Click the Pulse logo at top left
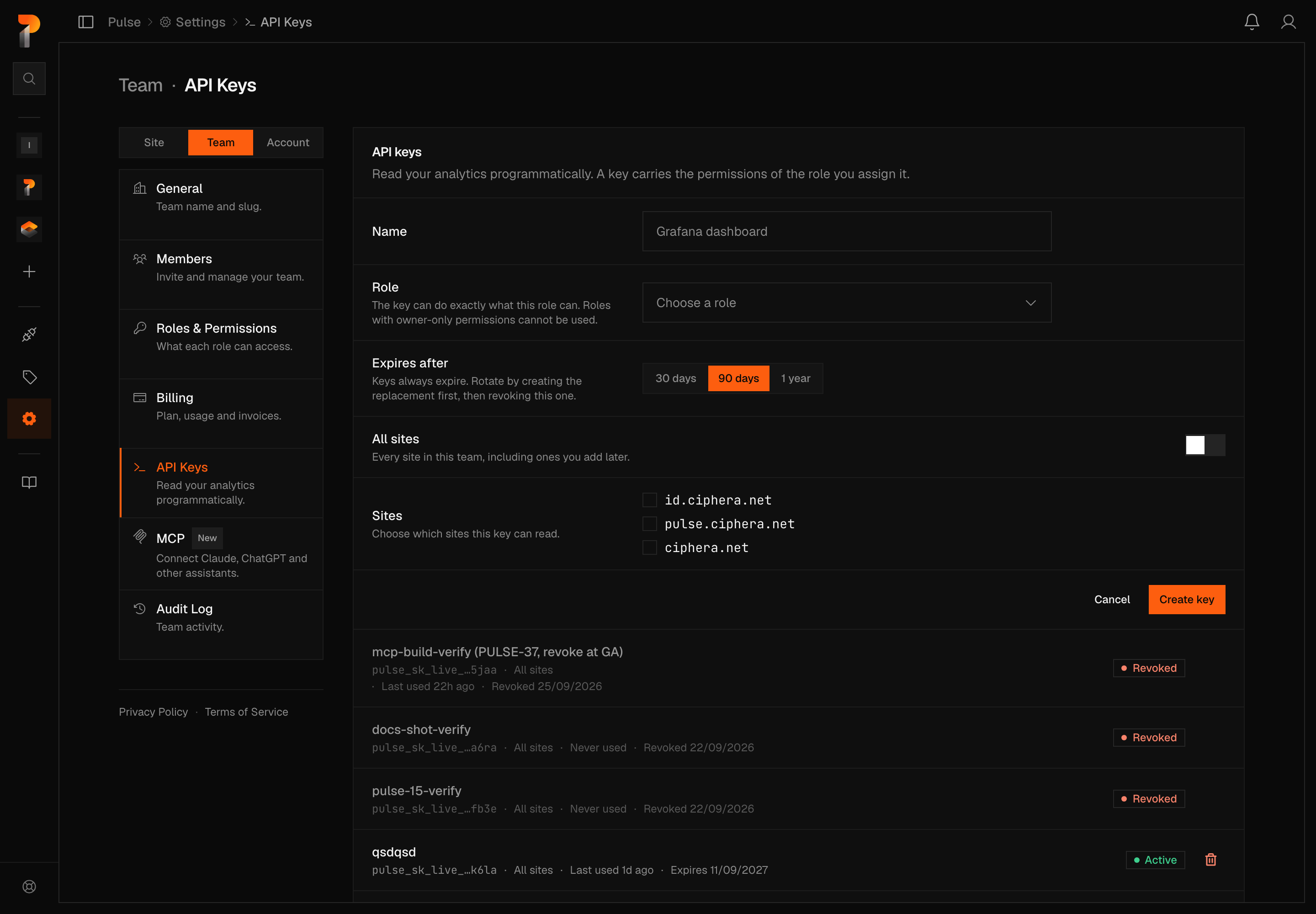The width and height of the screenshot is (1316, 914). [29, 30]
